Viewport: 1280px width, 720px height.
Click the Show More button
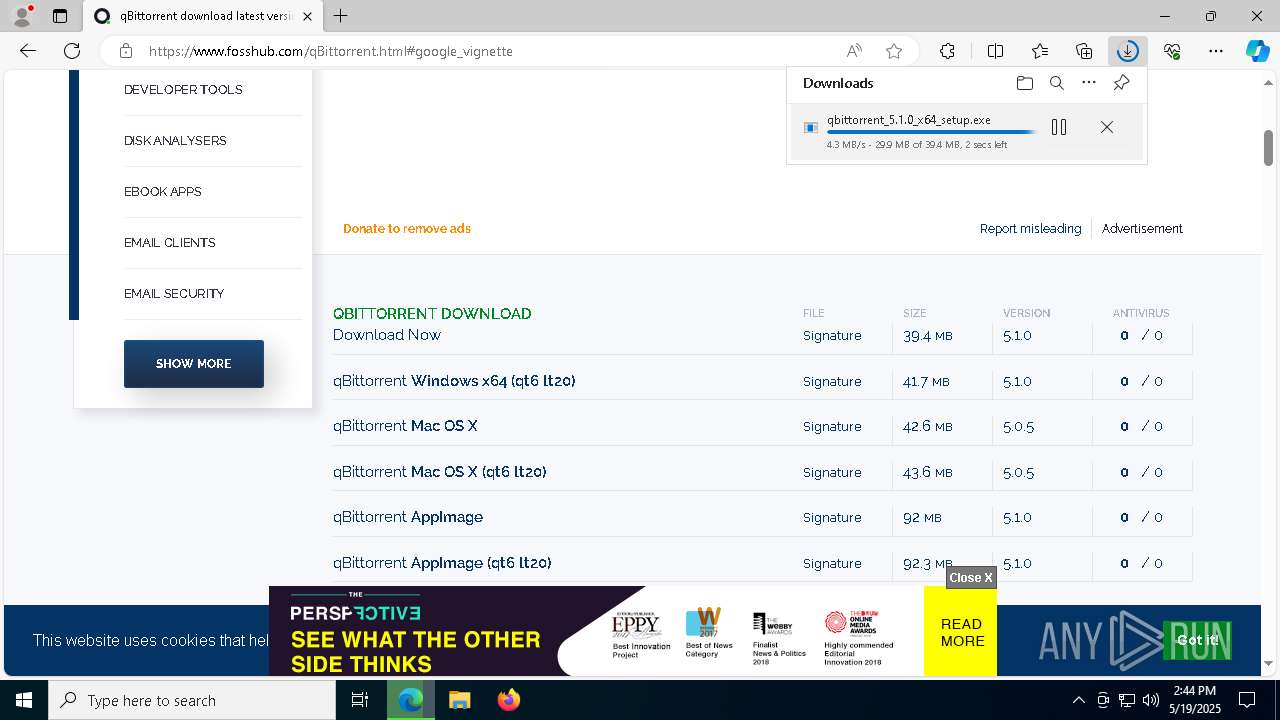[x=194, y=364]
